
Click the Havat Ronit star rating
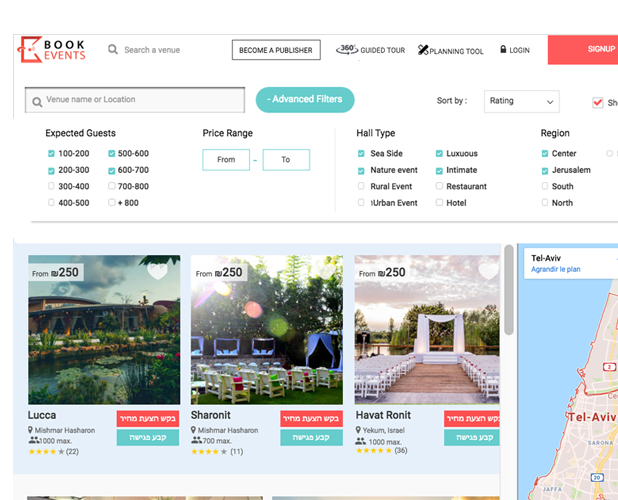coord(374,450)
